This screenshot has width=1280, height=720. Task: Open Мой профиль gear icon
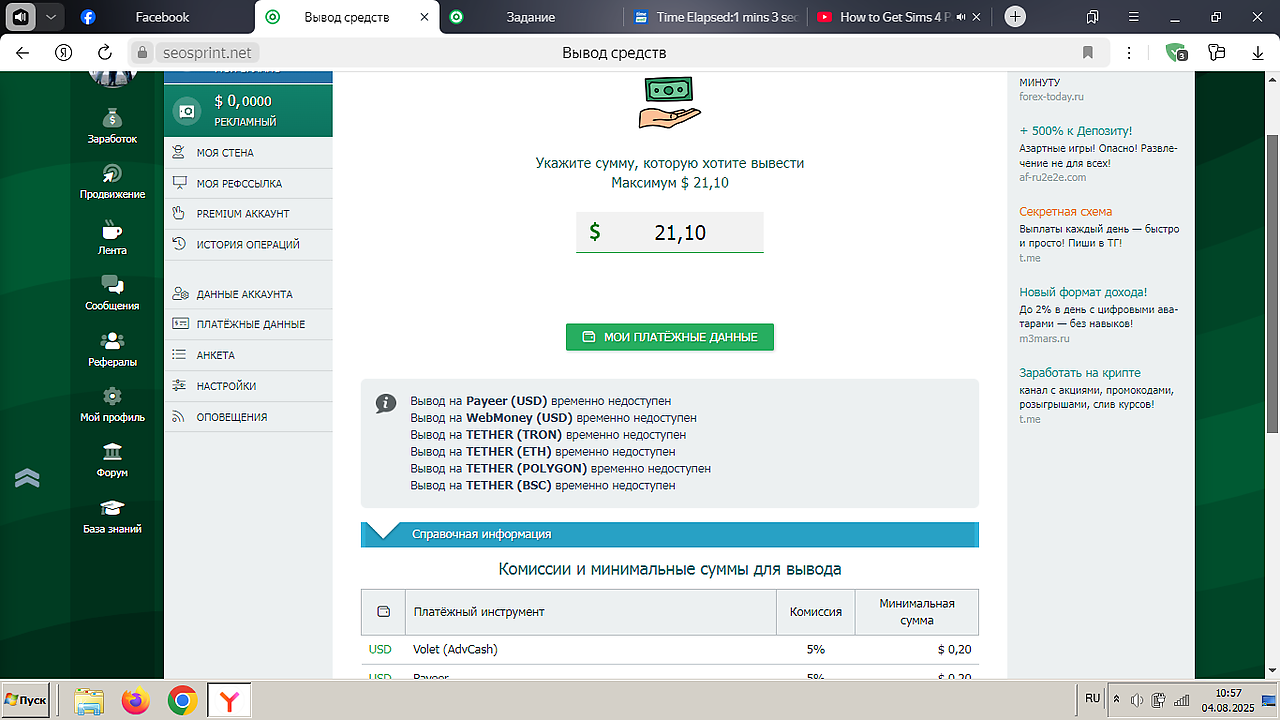[112, 398]
